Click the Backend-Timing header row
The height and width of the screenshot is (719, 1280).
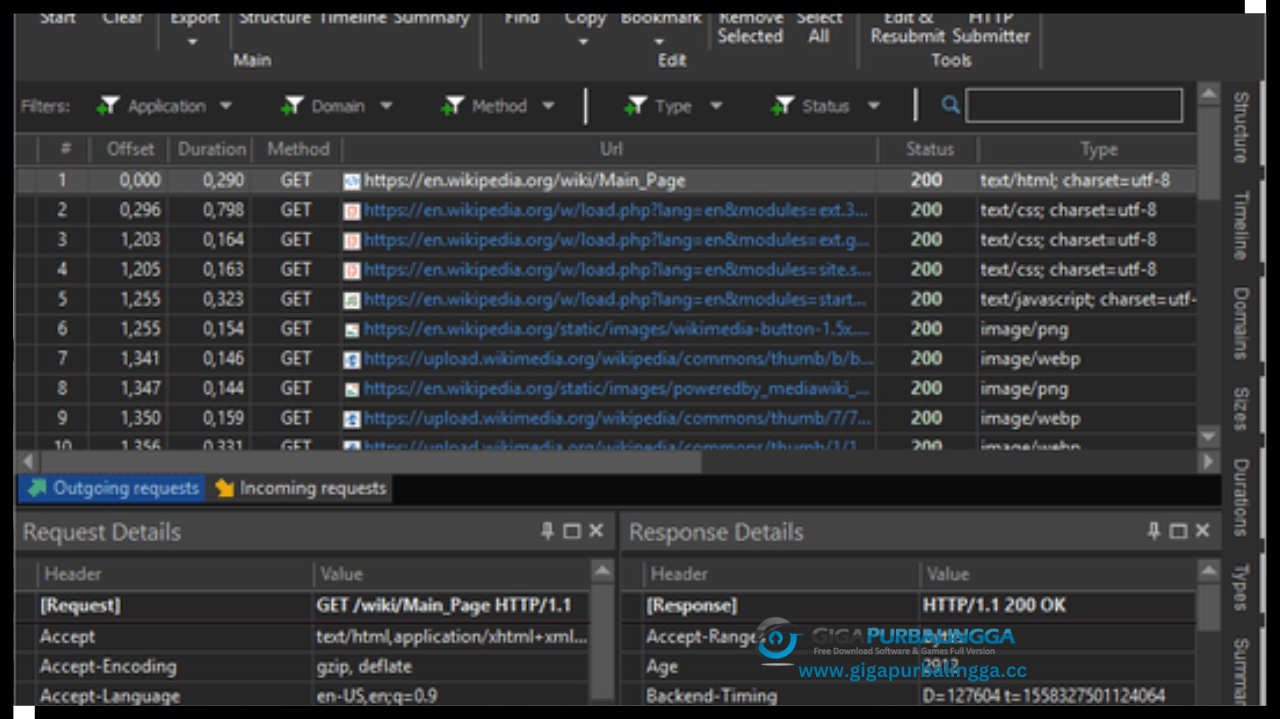(x=908, y=696)
